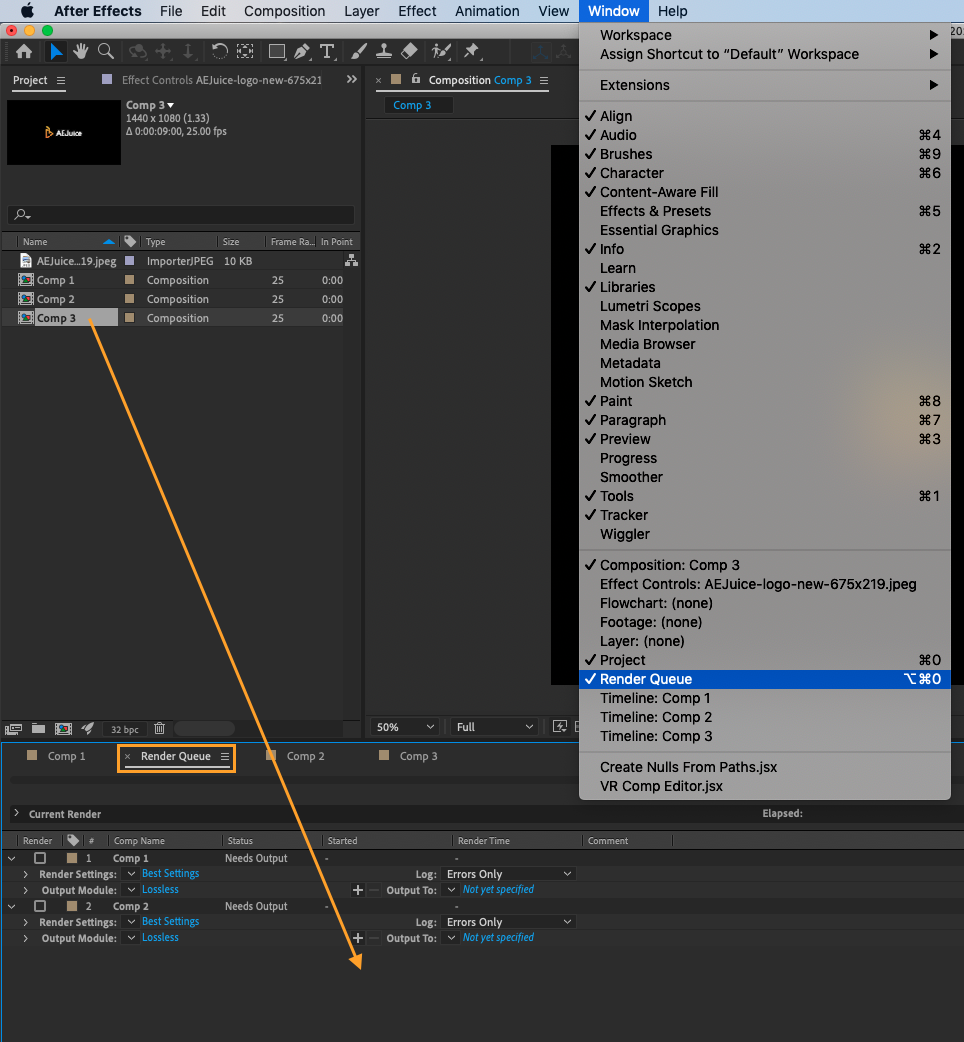Switch to the Comp 2 timeline tab
Viewport: 964px width, 1042px height.
[305, 756]
